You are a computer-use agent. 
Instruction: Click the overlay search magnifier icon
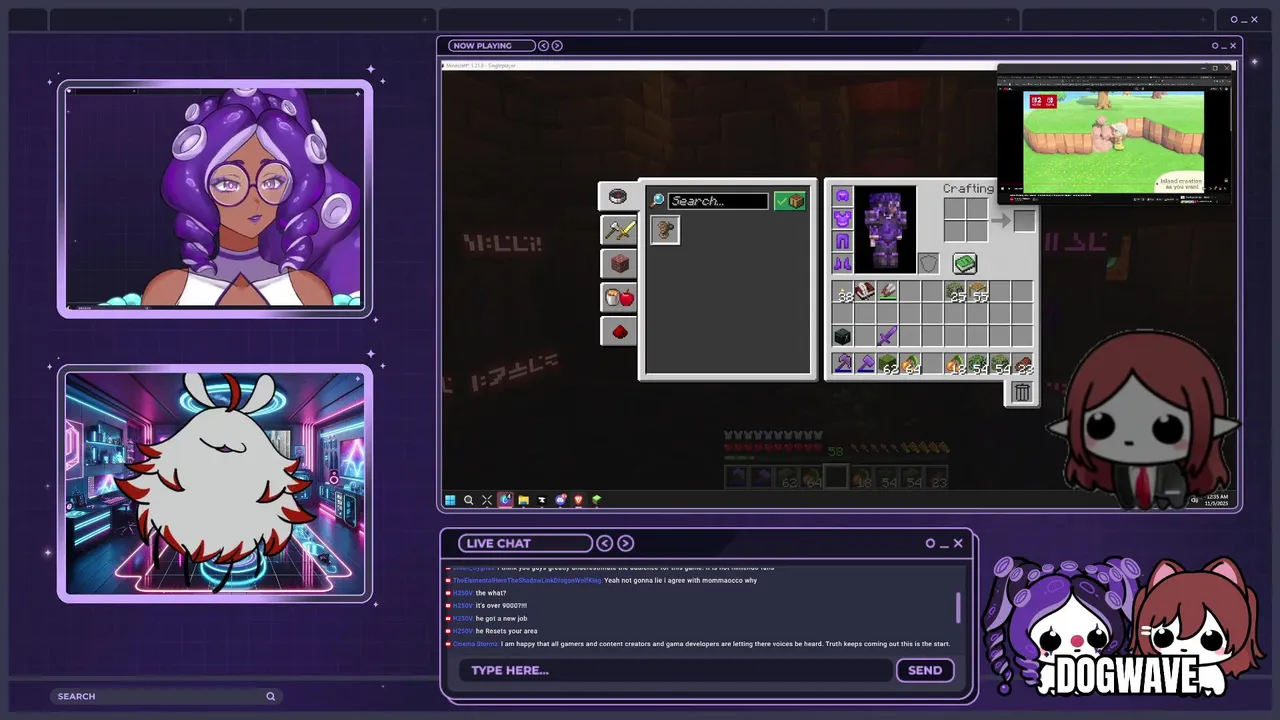coord(270,696)
